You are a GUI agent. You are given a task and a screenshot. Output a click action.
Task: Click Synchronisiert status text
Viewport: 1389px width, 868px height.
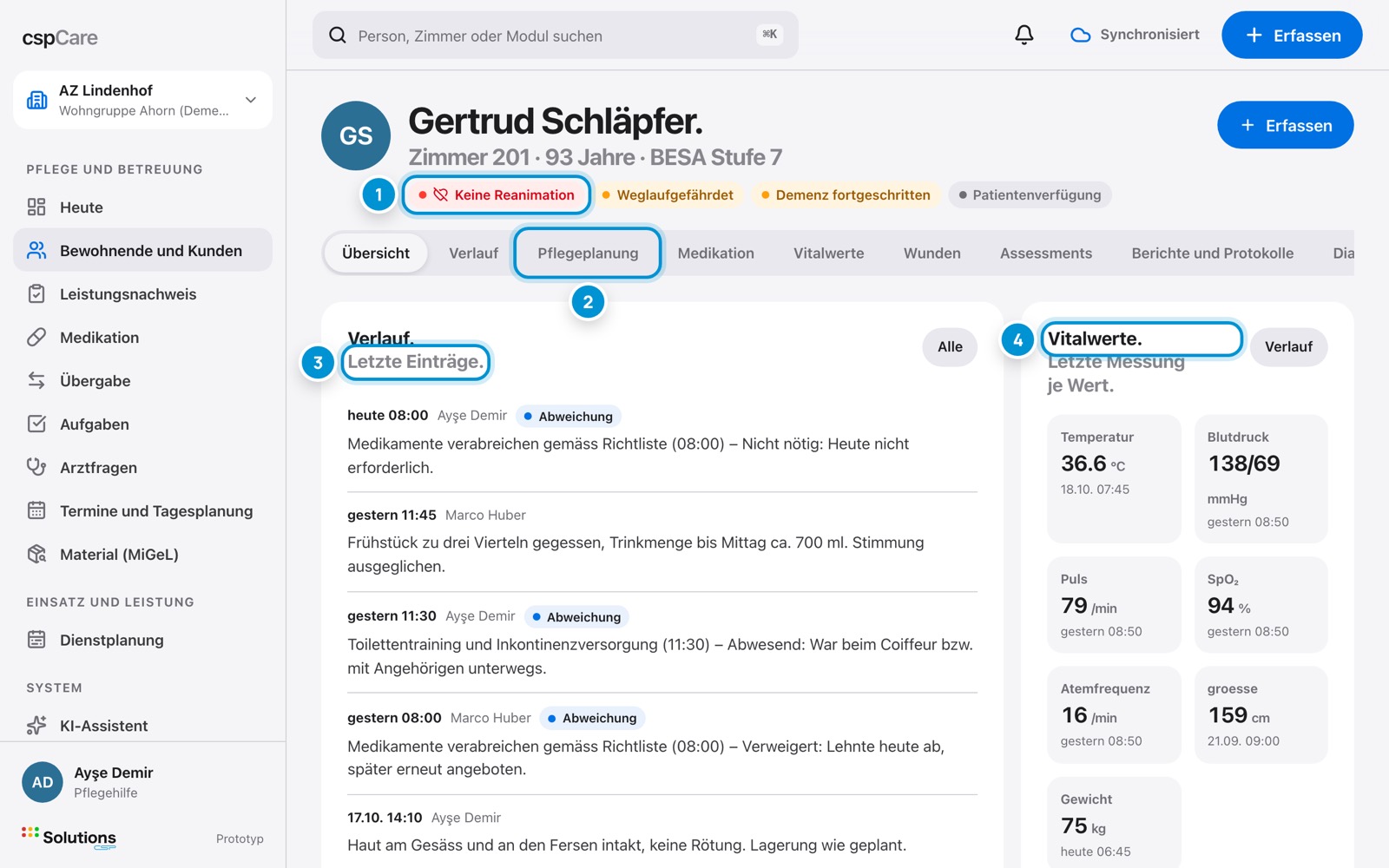tap(1149, 35)
